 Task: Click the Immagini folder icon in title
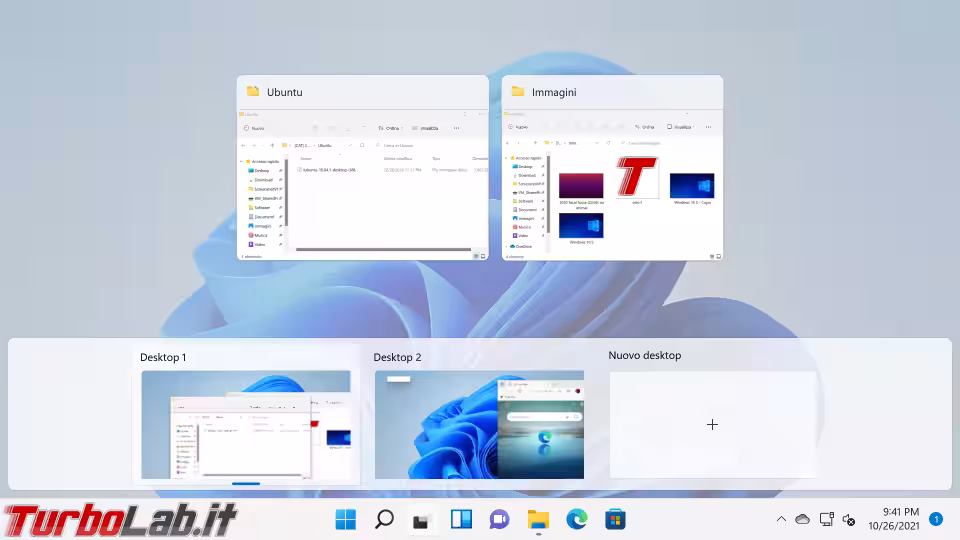click(518, 91)
